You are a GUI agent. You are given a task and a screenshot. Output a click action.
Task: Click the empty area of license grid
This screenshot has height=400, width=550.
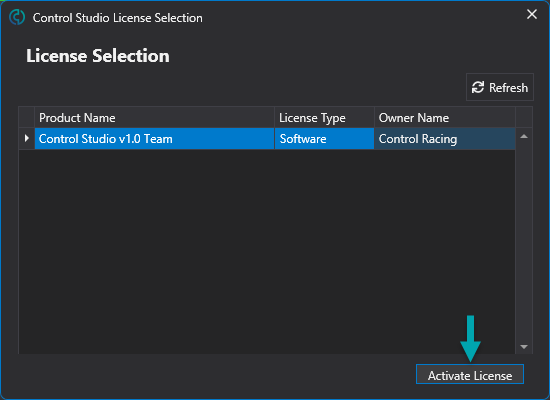(x=267, y=251)
